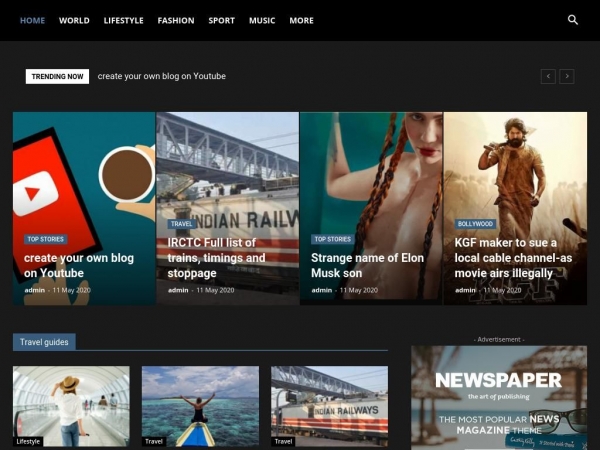Click Travel label on Indian Railways thumbnail
Image resolution: width=600 pixels, height=450 pixels.
pos(283,441)
